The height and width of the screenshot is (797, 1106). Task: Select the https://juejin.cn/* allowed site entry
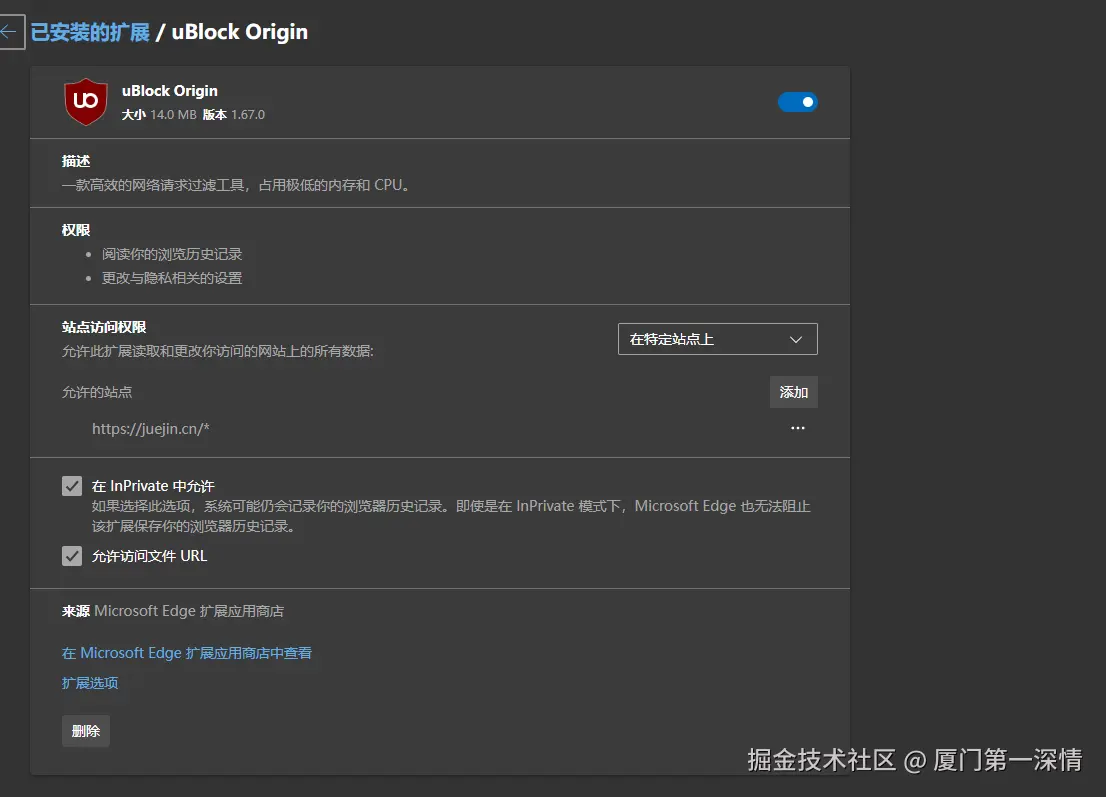point(151,429)
